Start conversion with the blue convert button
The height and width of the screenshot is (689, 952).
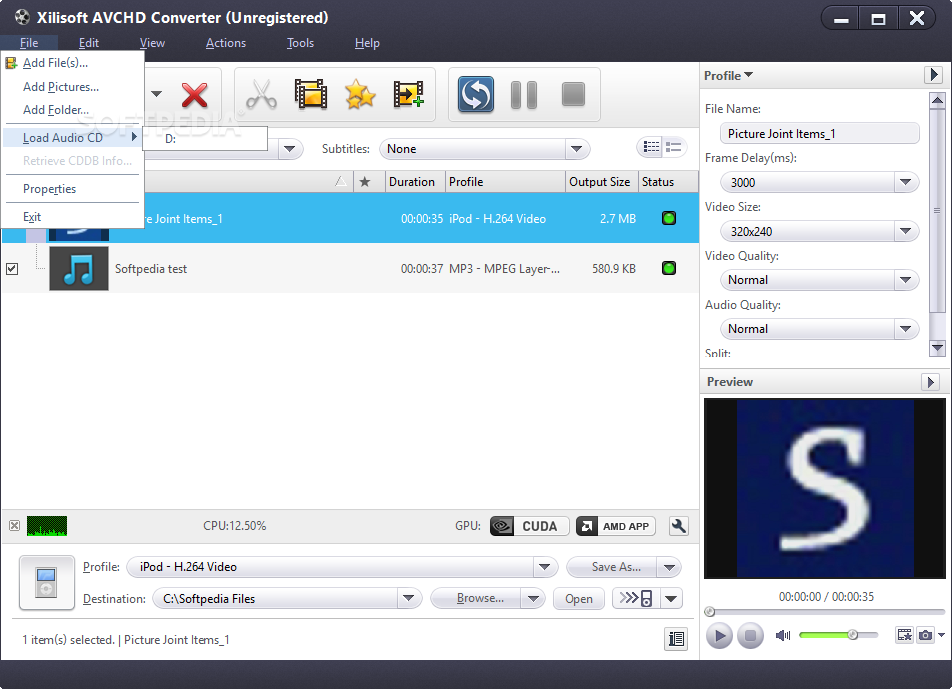(x=475, y=95)
